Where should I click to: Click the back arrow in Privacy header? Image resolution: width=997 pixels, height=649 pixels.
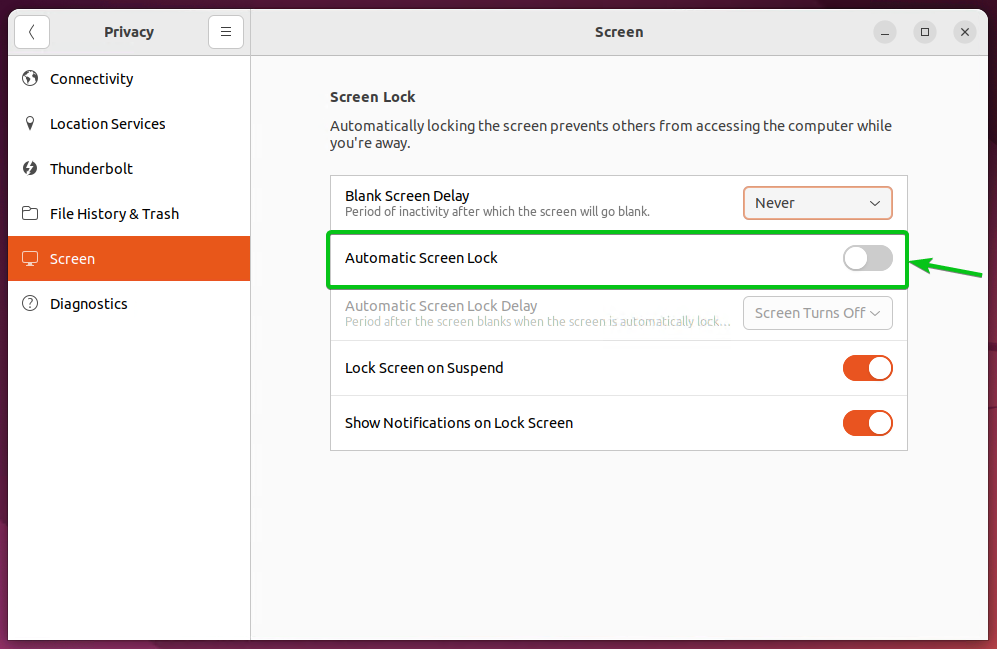coord(32,32)
